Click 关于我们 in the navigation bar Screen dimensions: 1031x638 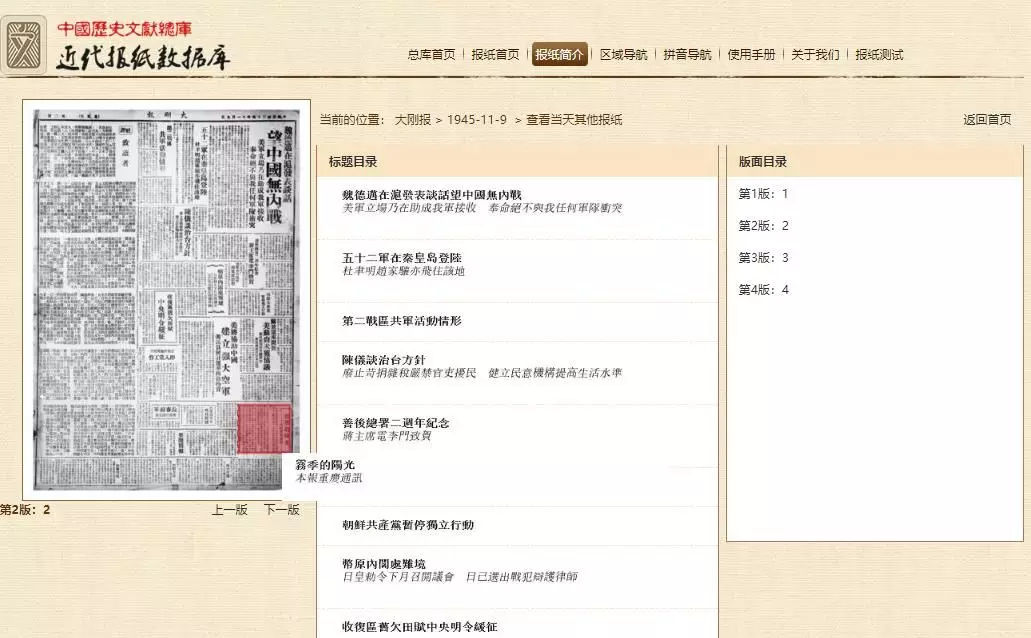(815, 55)
